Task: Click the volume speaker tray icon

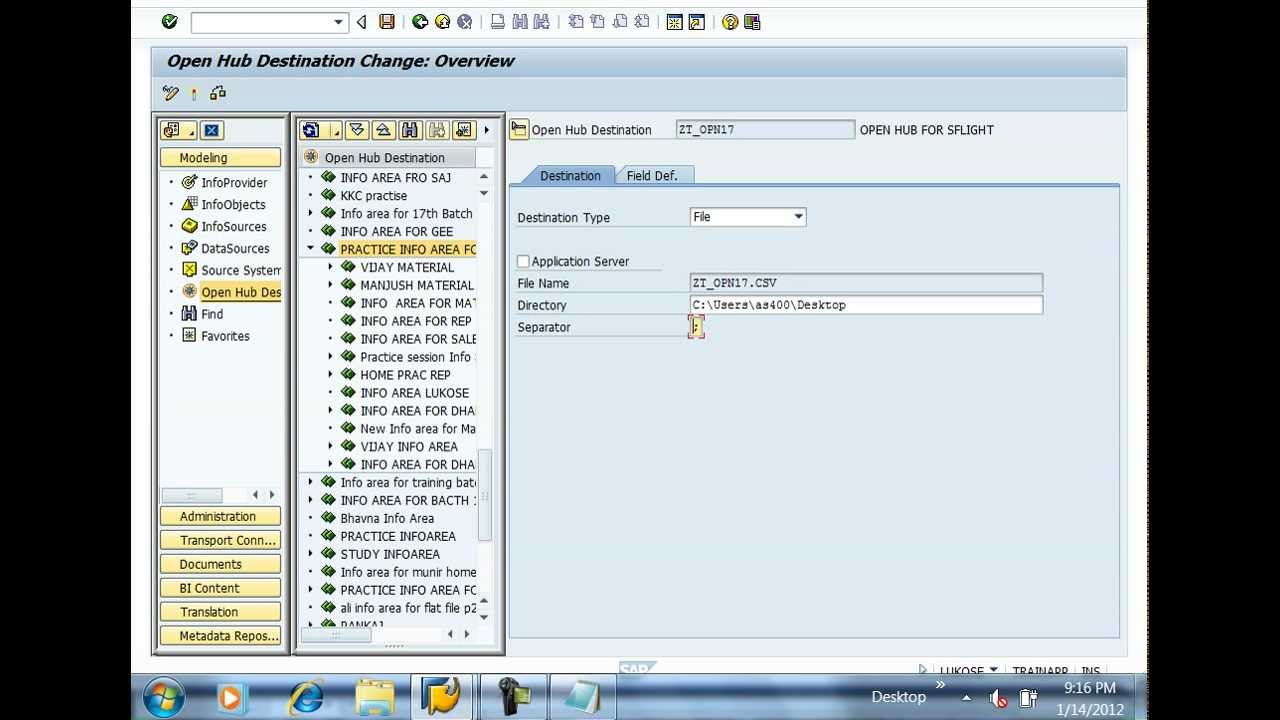Action: click(x=998, y=698)
